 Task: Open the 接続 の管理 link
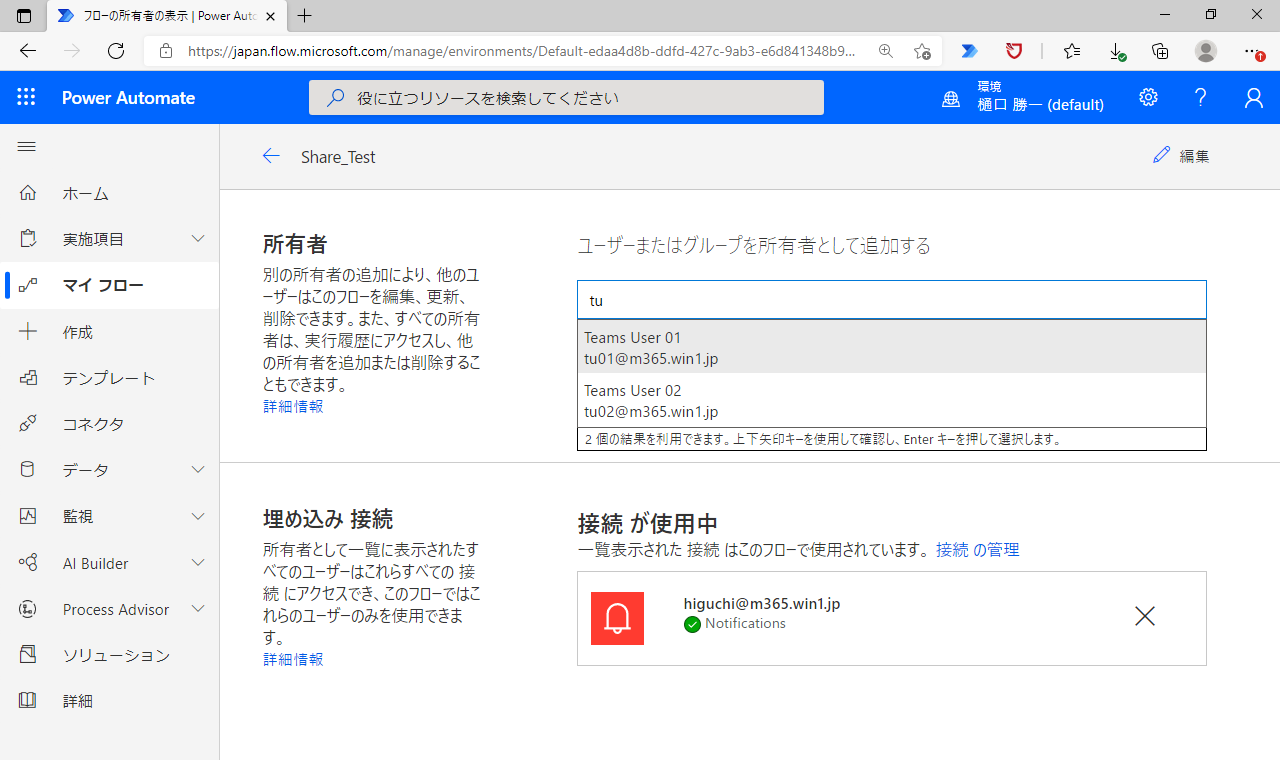(x=977, y=549)
